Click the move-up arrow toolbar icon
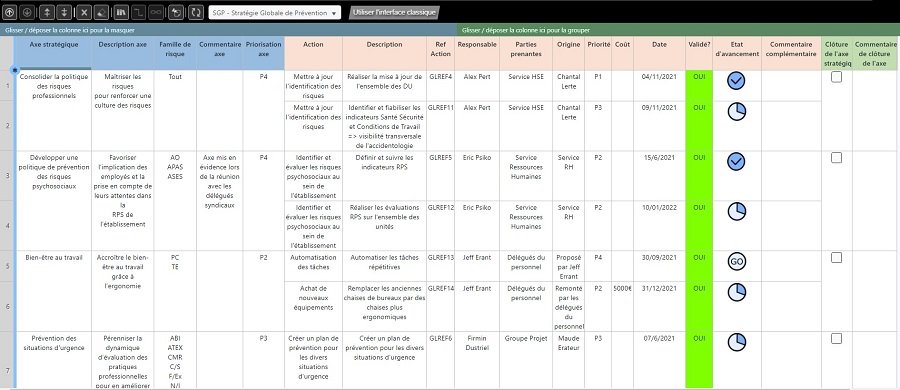 [x=10, y=12]
